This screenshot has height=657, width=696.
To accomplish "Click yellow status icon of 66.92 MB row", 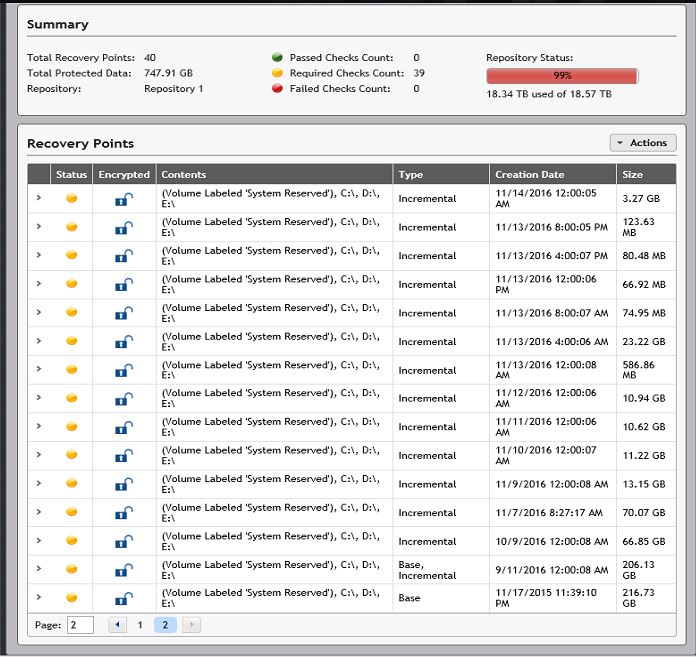I will coord(71,283).
